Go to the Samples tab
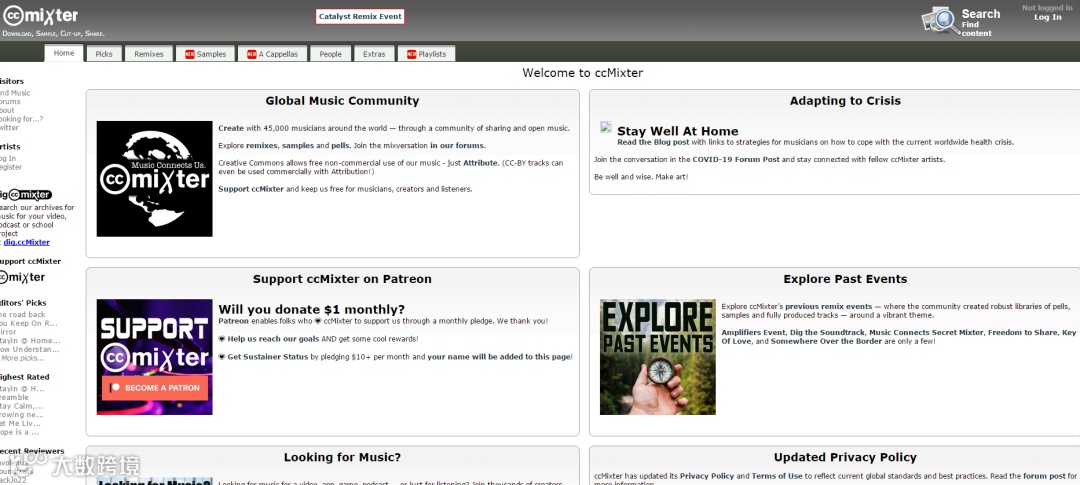Screen dimensions: 1080x485 [x=205, y=54]
